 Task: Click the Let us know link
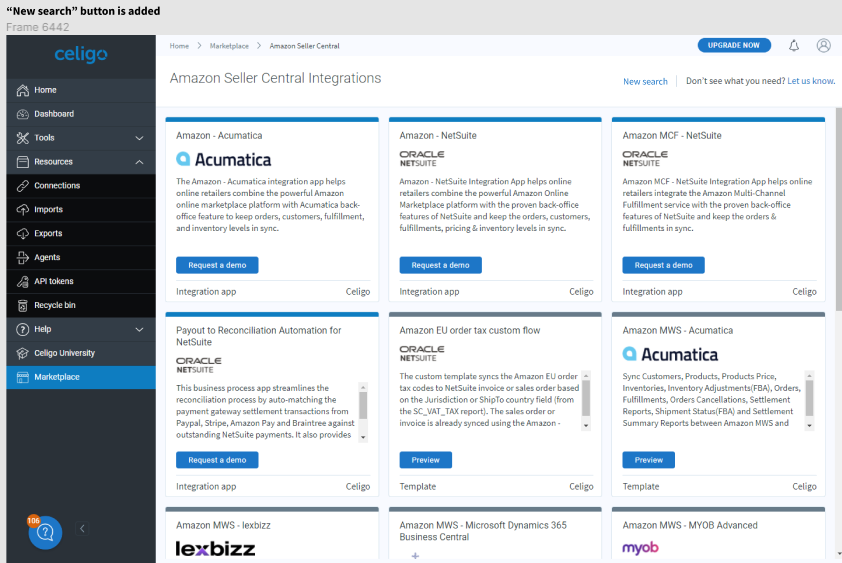pyautogui.click(x=810, y=81)
